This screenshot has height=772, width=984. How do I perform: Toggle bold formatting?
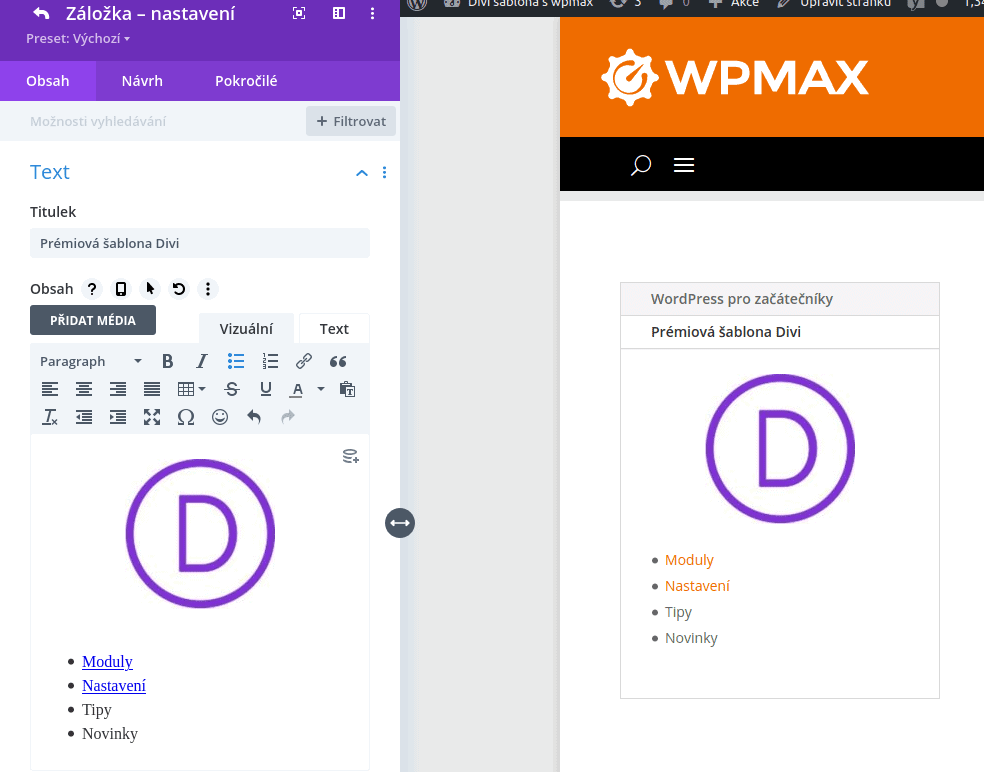pyautogui.click(x=168, y=362)
